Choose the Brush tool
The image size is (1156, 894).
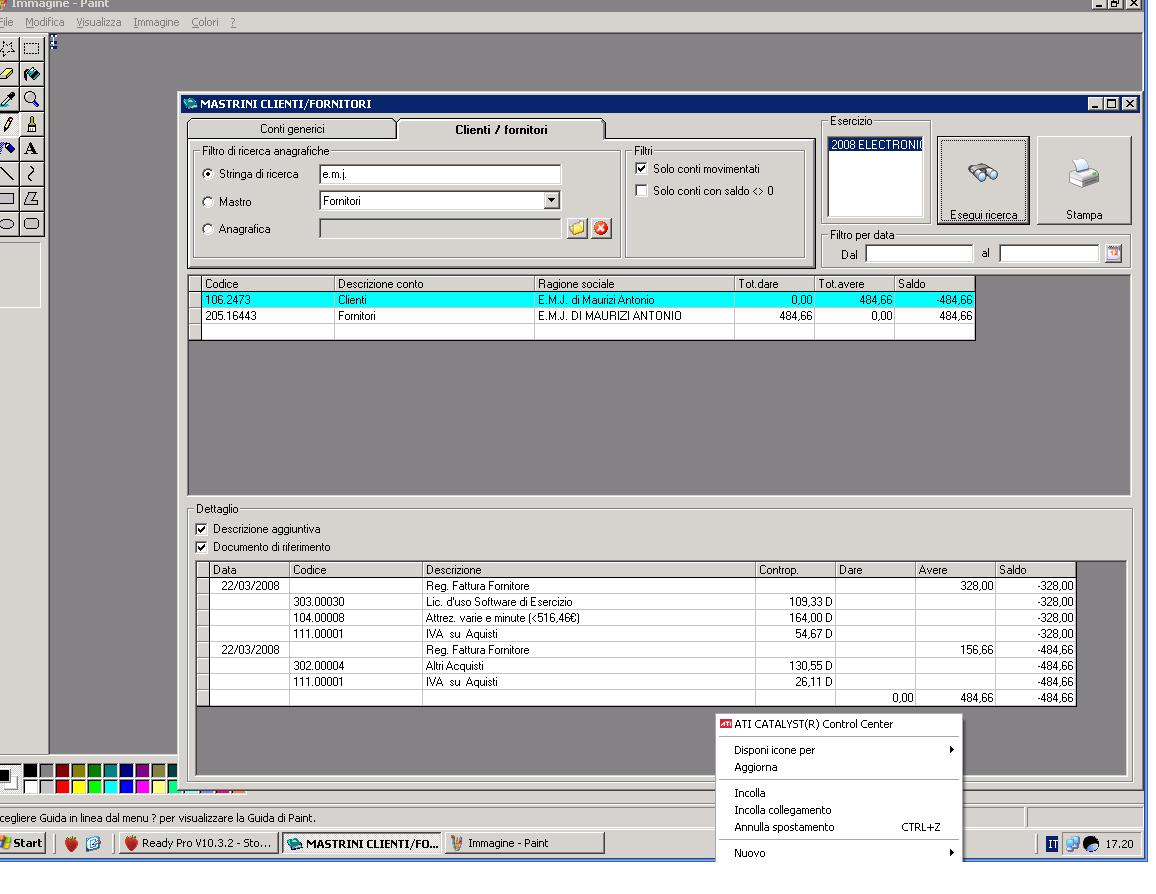[31, 123]
